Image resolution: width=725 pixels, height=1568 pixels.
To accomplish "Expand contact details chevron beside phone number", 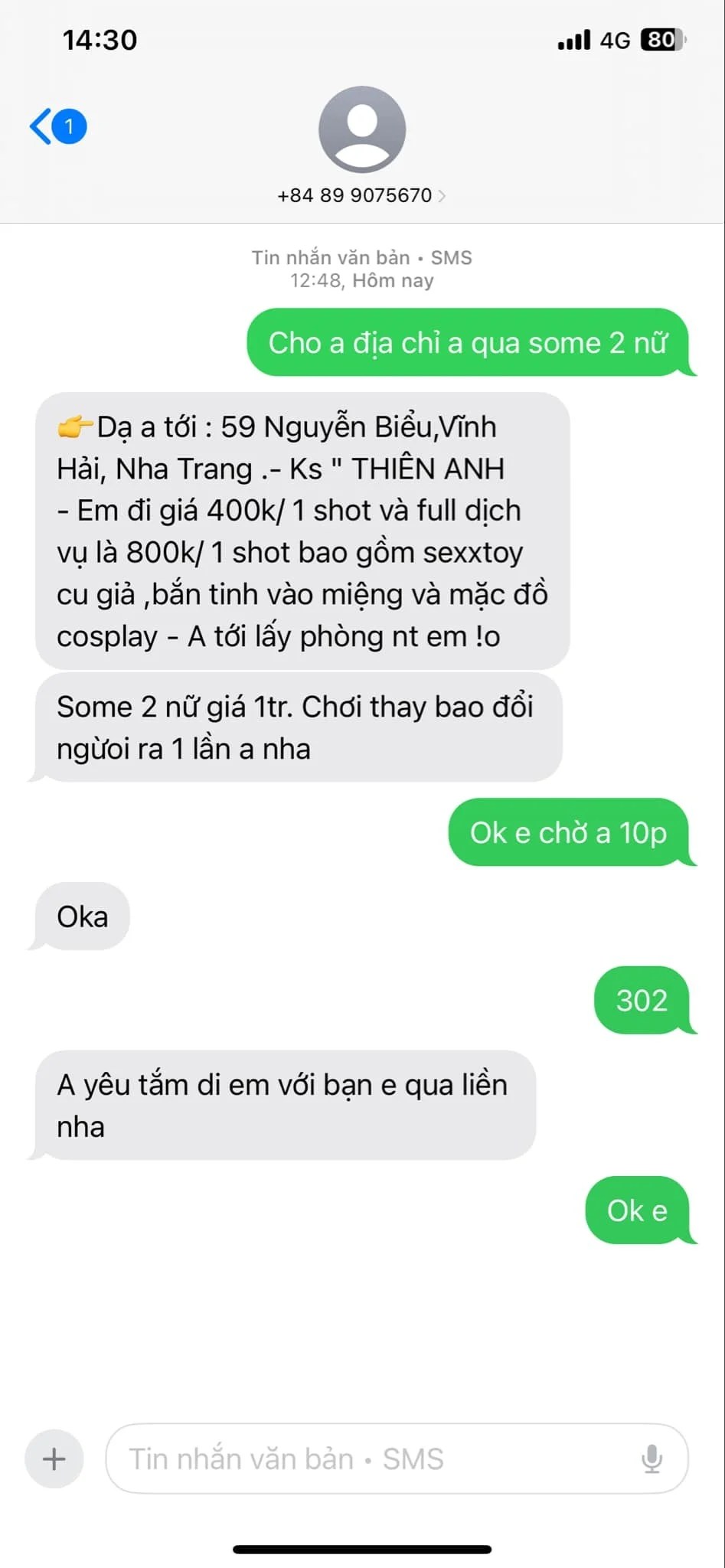I will (x=442, y=196).
